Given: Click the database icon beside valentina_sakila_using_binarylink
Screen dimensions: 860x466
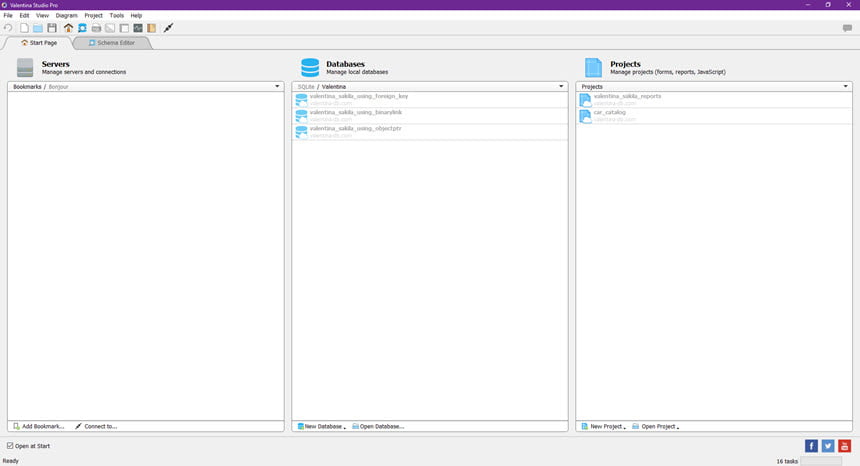Looking at the screenshot, I should click(x=301, y=116).
